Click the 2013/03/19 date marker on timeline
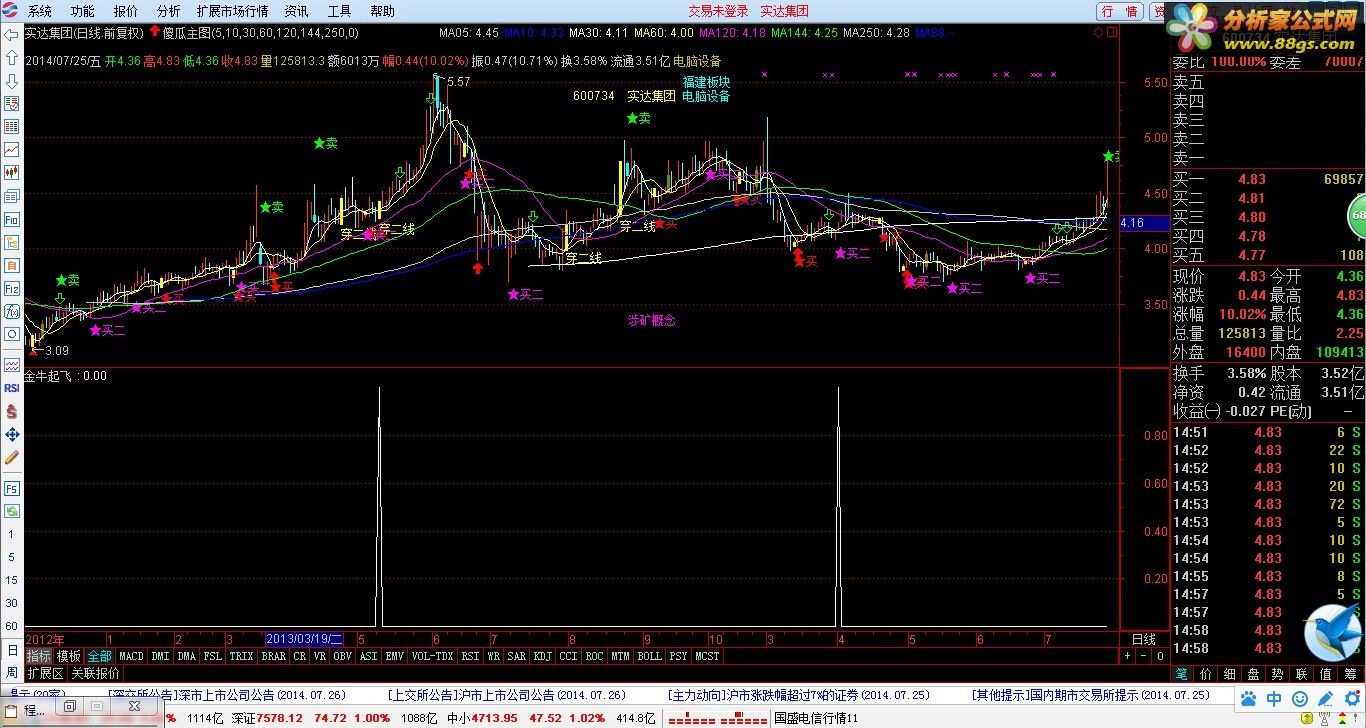Viewport: 1366px width, 728px height. pyautogui.click(x=304, y=638)
